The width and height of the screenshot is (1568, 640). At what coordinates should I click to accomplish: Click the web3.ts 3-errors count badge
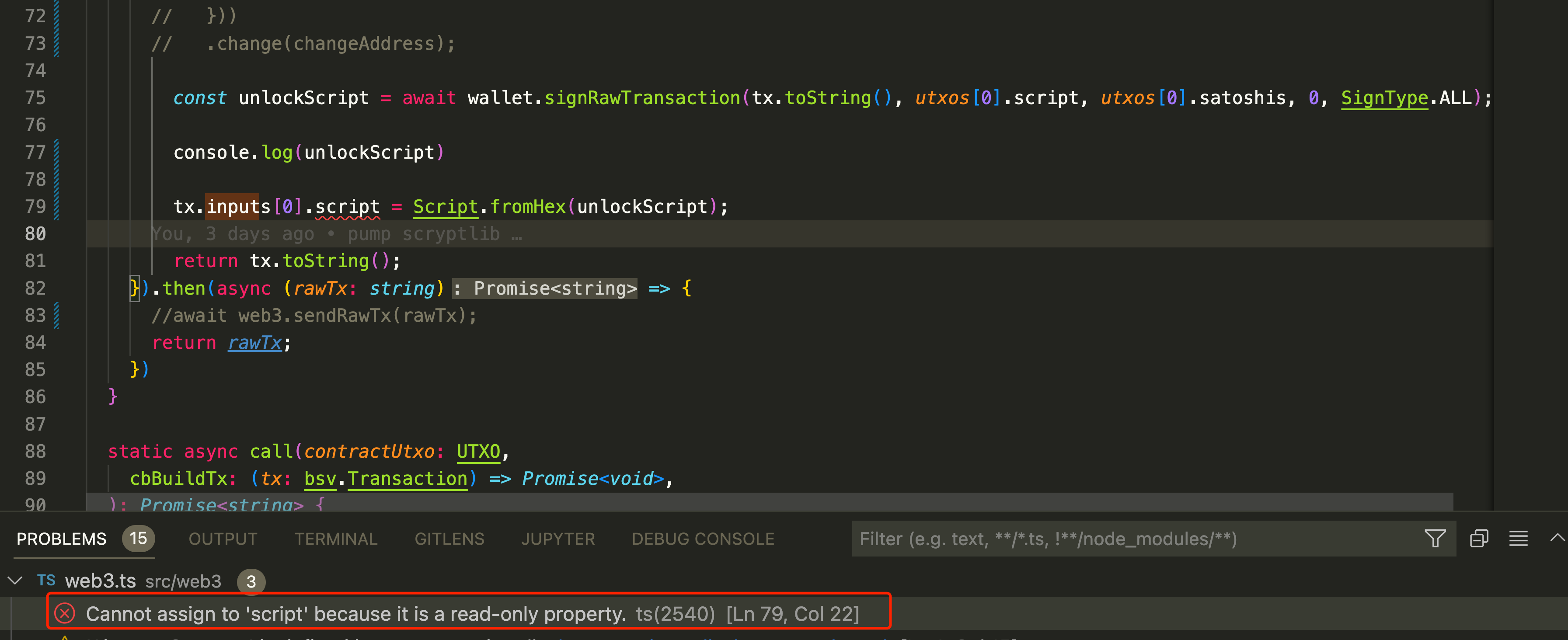251,581
